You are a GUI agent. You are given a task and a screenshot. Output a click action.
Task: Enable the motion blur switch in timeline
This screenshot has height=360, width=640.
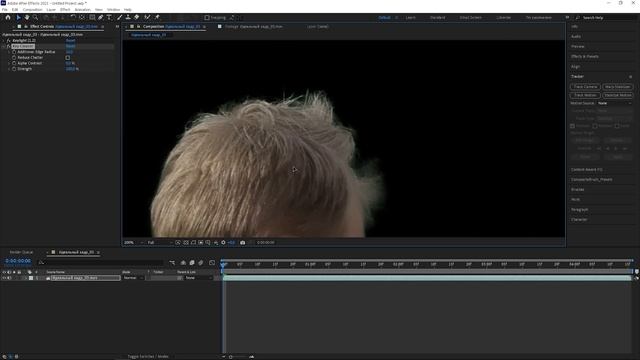(201, 263)
